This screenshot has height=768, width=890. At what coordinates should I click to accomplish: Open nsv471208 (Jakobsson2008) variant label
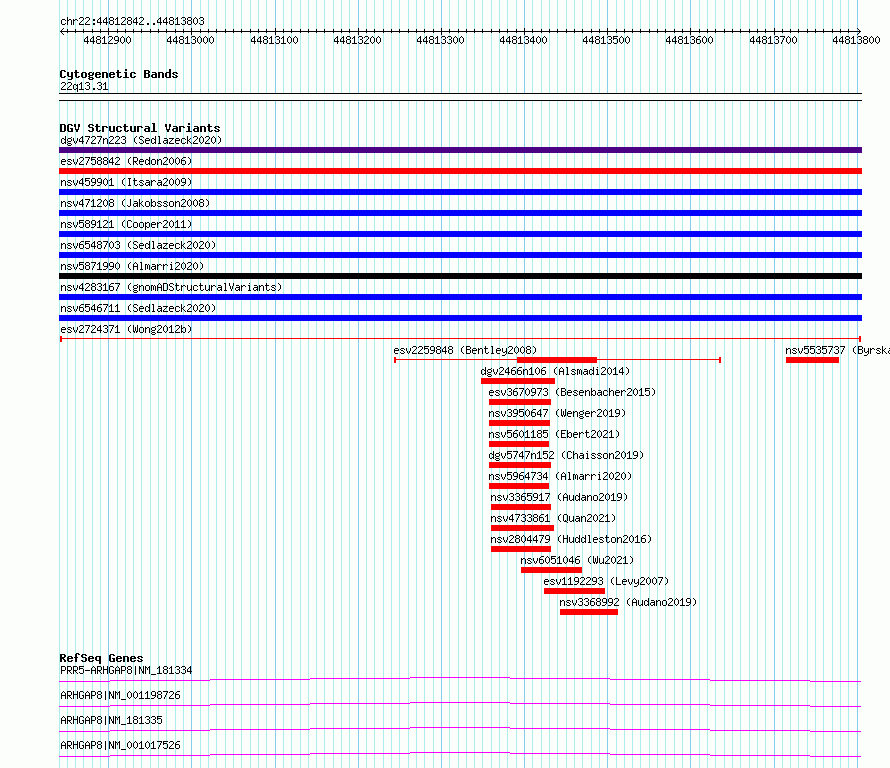pos(135,203)
